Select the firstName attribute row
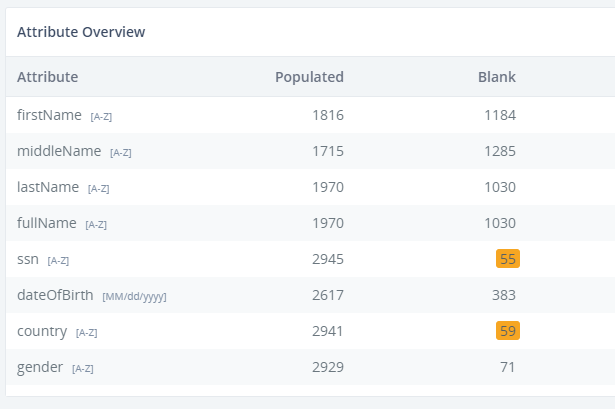The width and height of the screenshot is (615, 409). tap(310, 115)
